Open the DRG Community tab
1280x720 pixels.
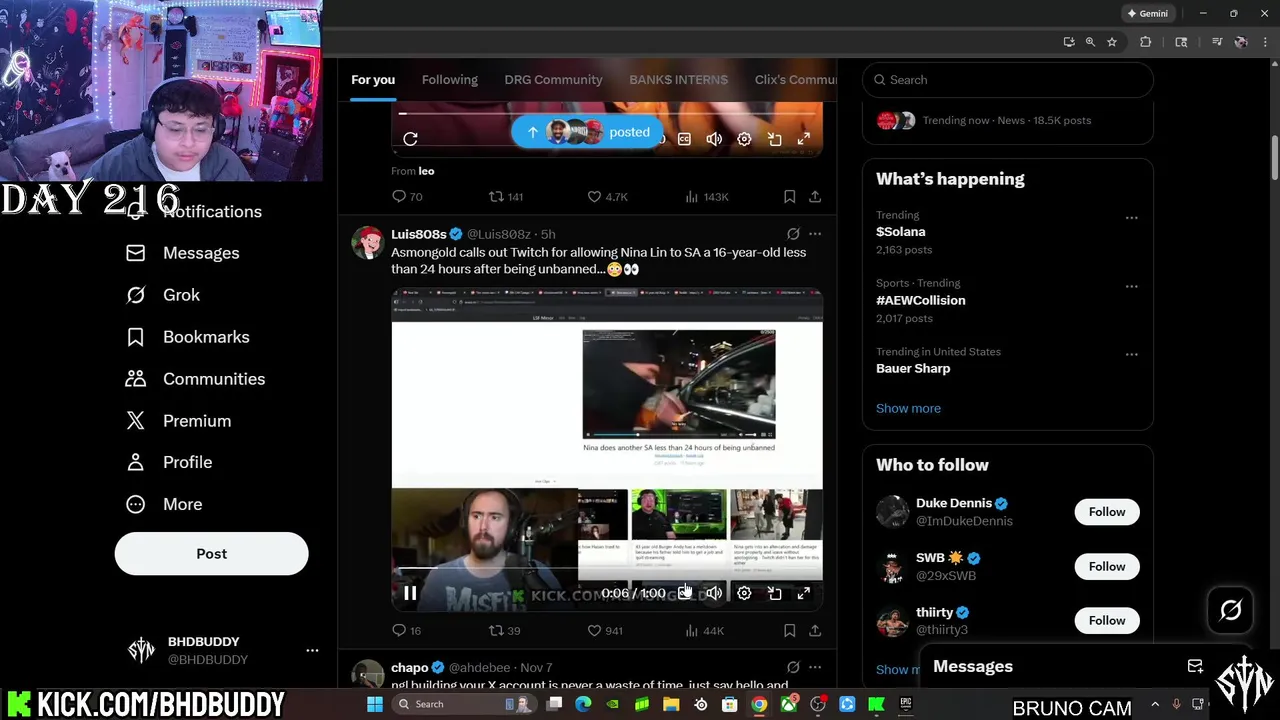coord(553,80)
